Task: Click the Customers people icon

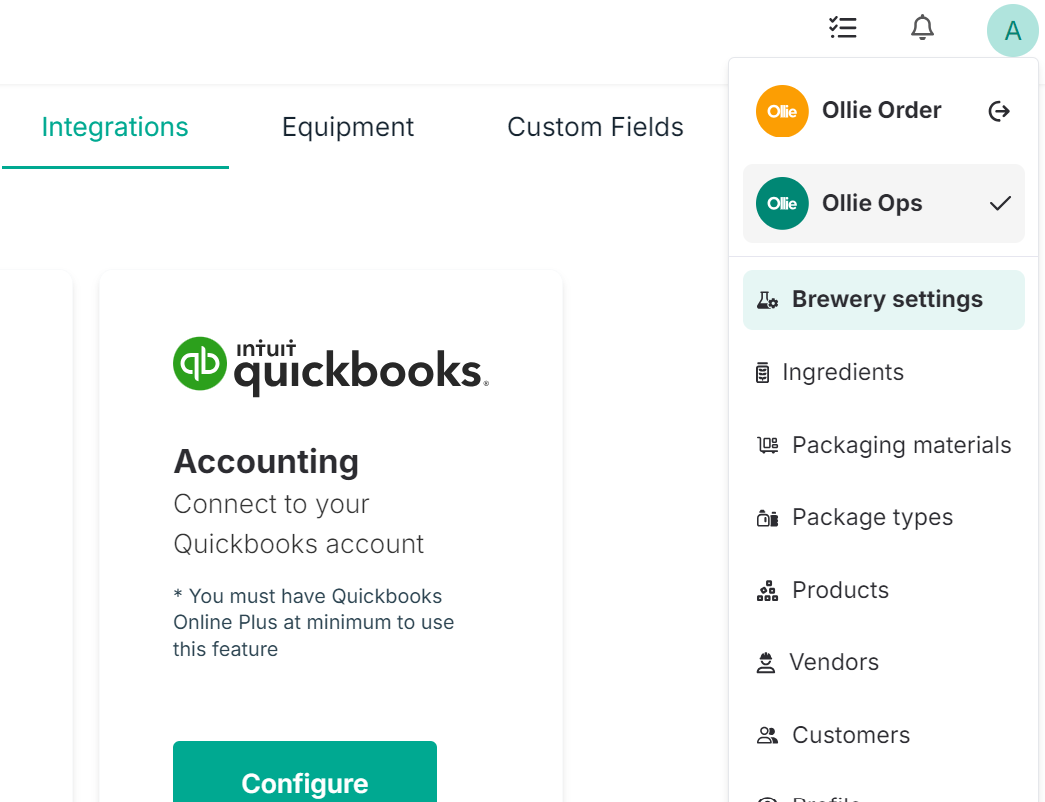Action: pyautogui.click(x=767, y=735)
